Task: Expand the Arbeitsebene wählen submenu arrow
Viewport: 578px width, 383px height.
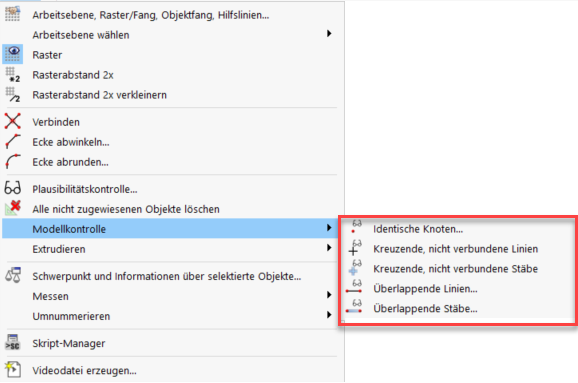Action: [329, 34]
